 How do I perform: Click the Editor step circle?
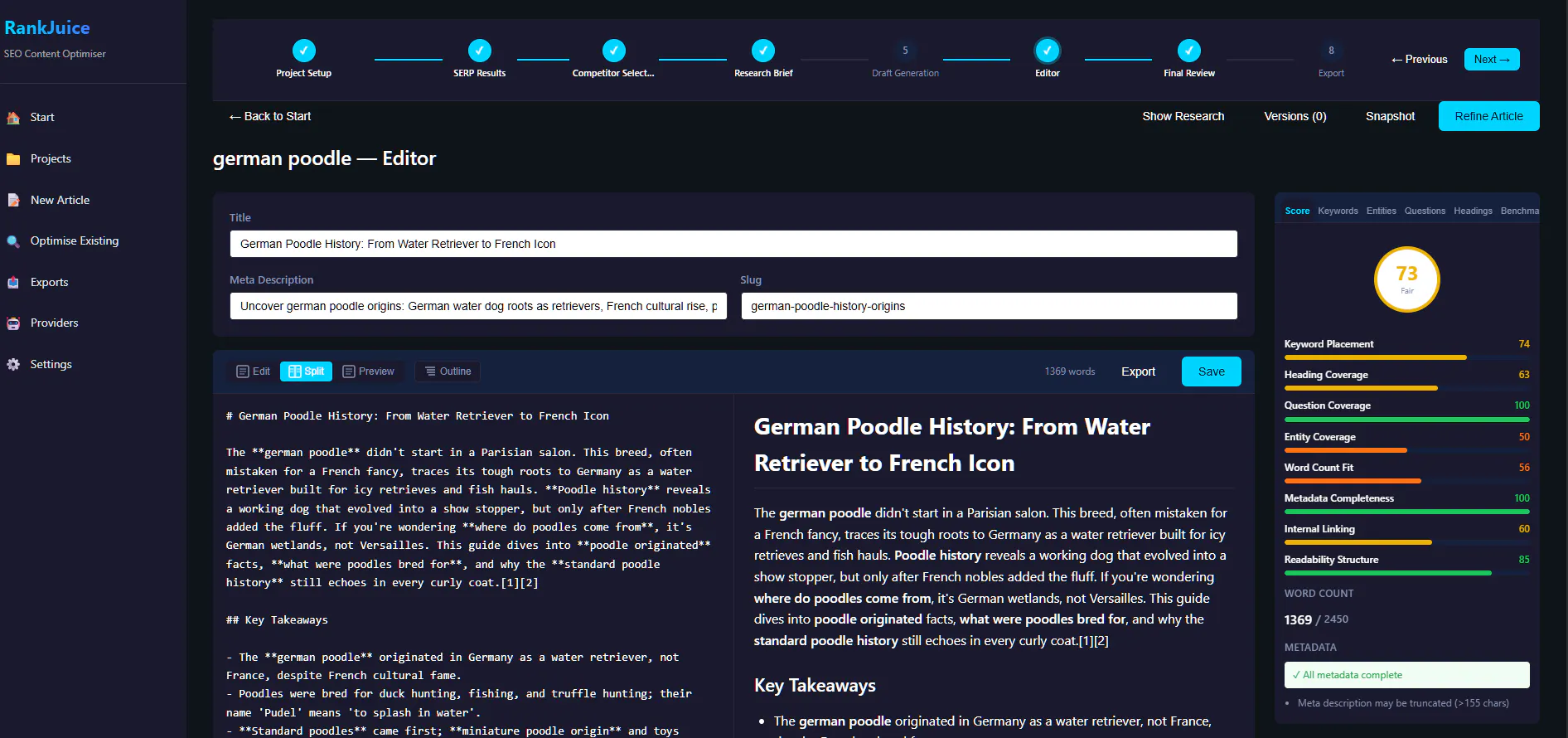(1048, 51)
